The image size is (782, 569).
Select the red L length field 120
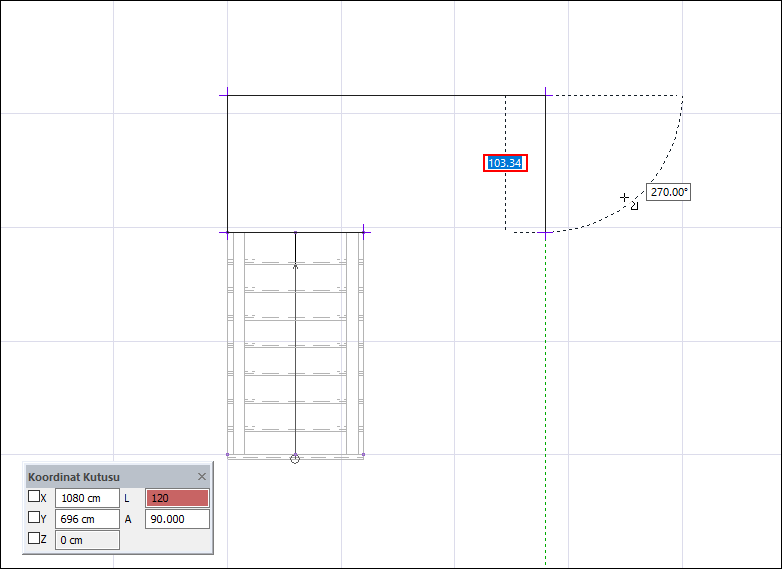(x=177, y=498)
